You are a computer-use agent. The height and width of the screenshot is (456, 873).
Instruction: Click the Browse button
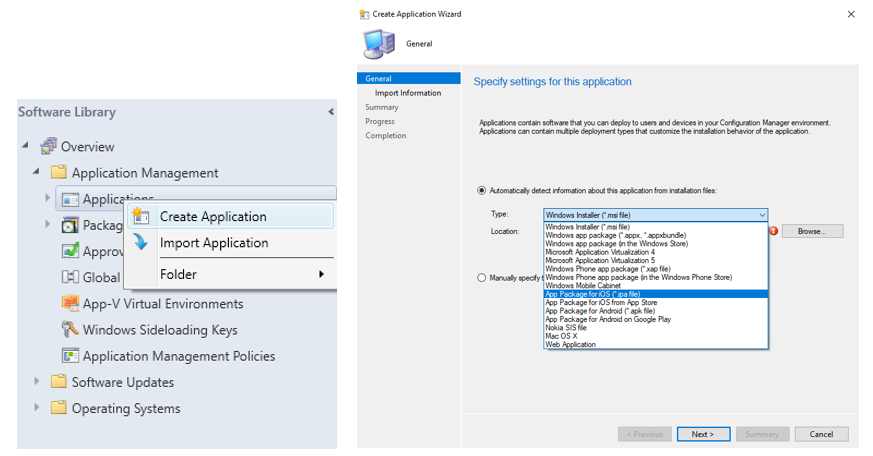(x=812, y=231)
